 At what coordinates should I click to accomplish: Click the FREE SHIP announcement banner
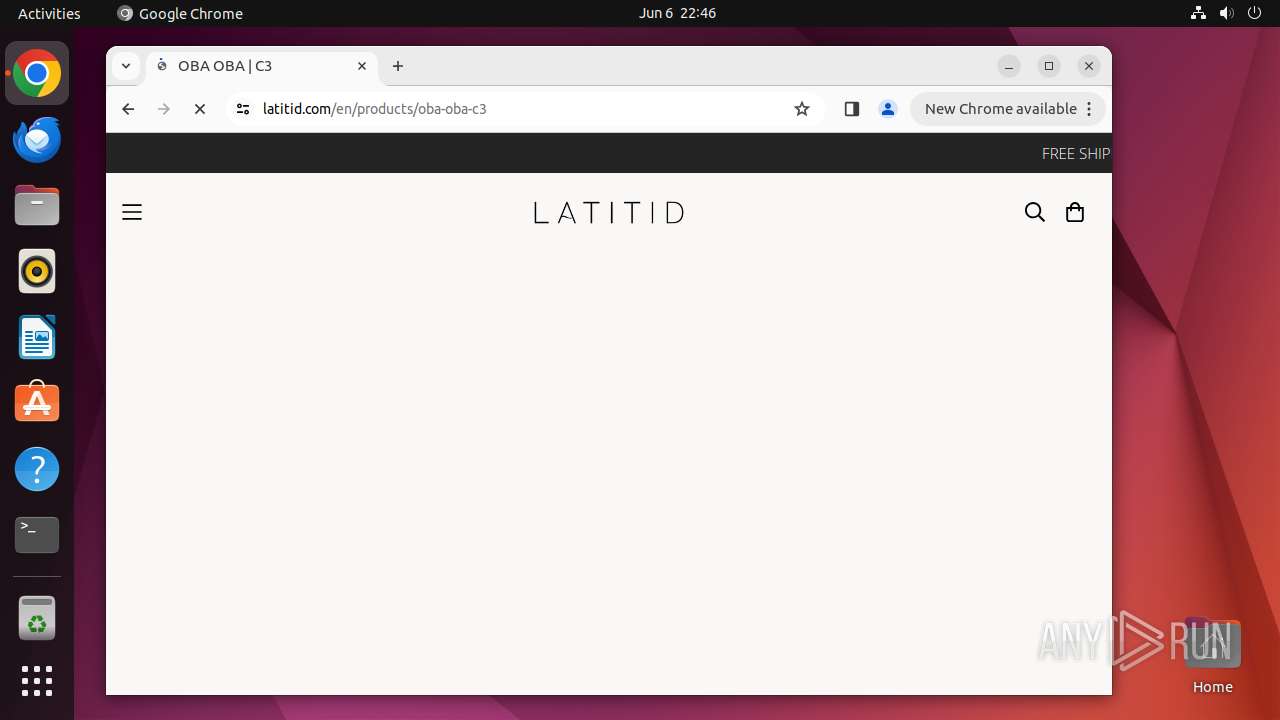(1076, 153)
